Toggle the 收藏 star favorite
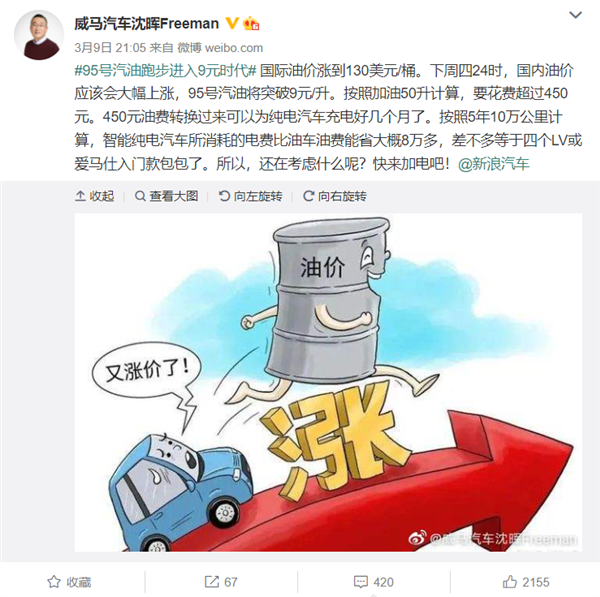The height and width of the screenshot is (597, 600). point(69,582)
